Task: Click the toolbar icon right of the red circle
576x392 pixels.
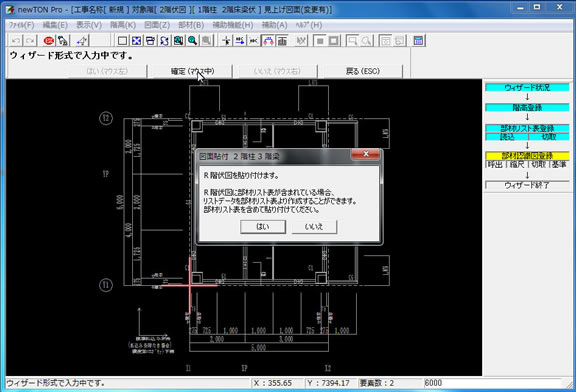Action: click(x=63, y=40)
